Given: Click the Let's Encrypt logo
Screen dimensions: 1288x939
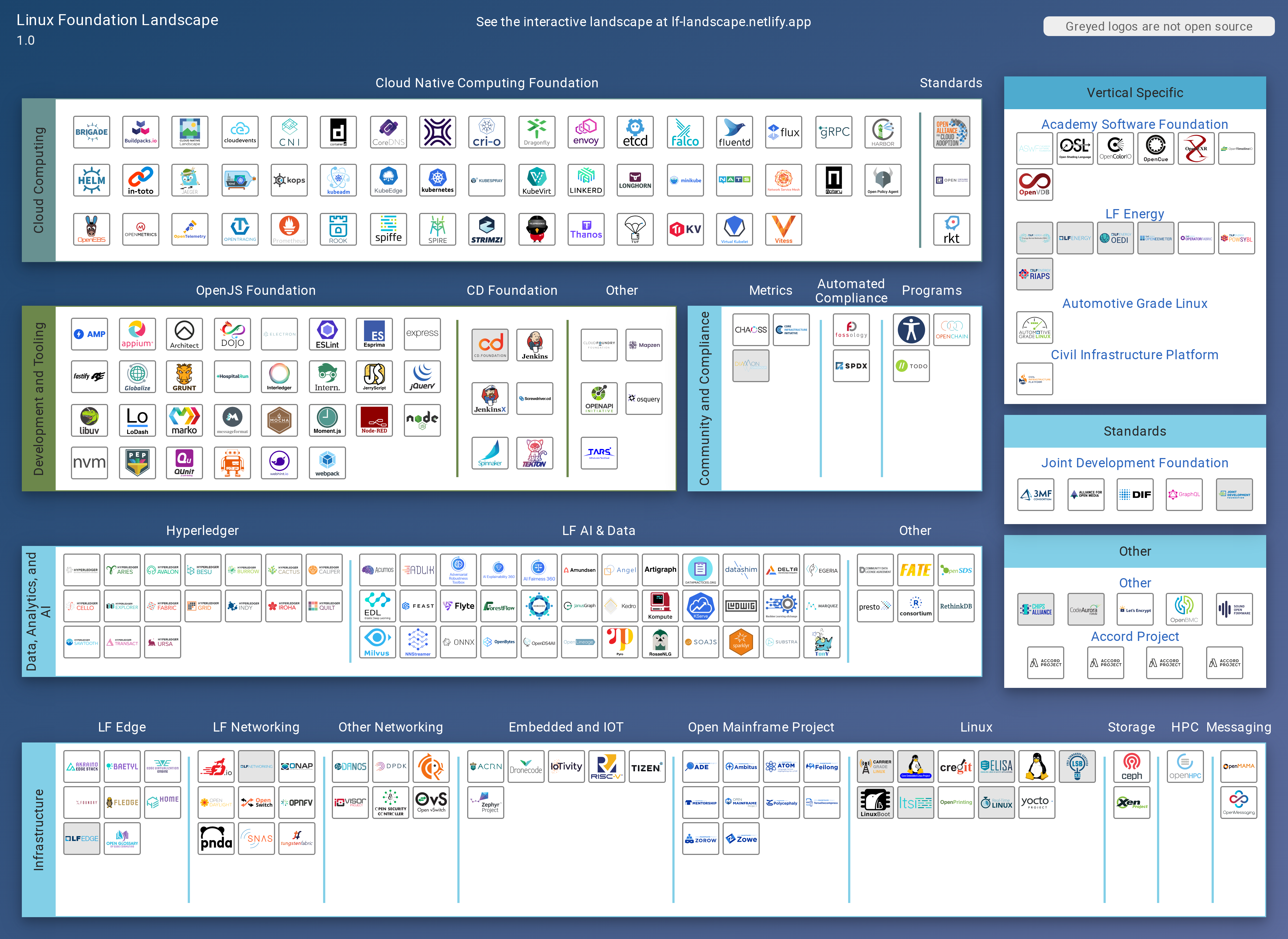Looking at the screenshot, I should tap(1135, 609).
